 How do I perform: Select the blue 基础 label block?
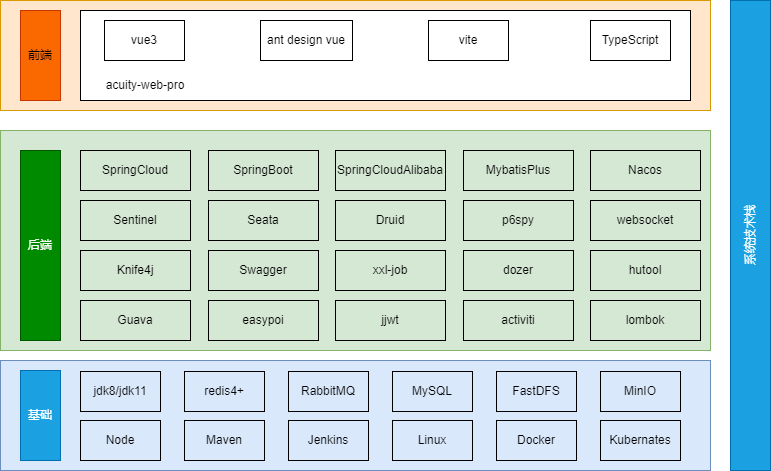(40, 415)
